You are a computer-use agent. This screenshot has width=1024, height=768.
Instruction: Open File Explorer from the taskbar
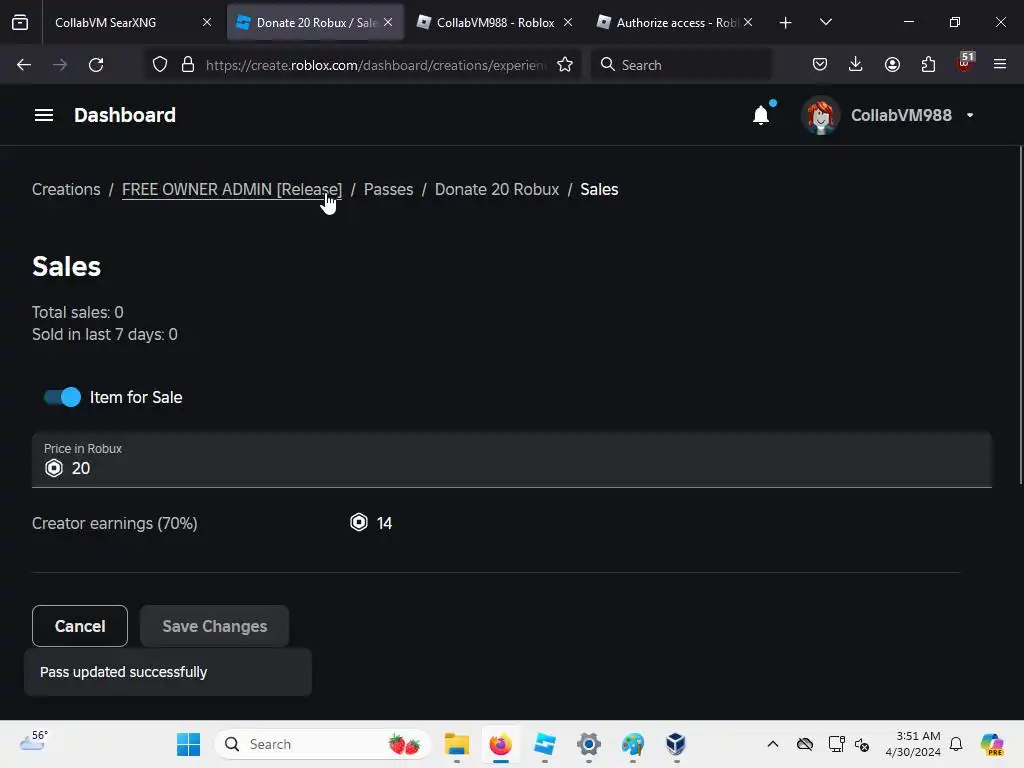click(456, 744)
